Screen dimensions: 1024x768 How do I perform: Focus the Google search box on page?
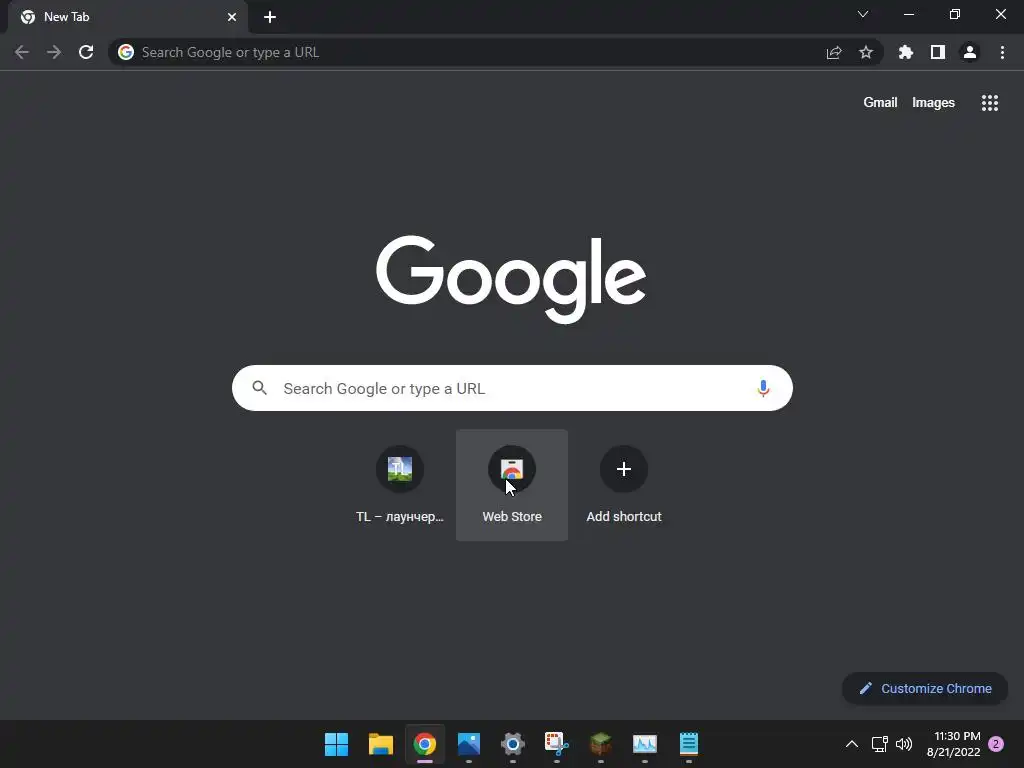(x=512, y=388)
